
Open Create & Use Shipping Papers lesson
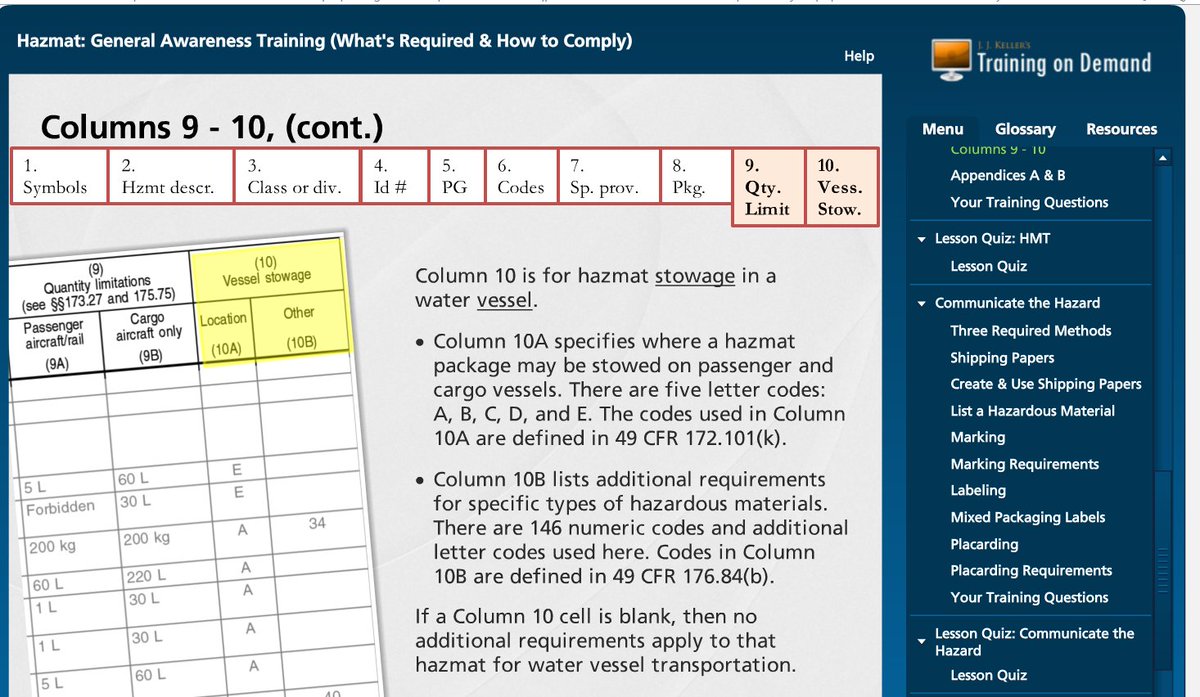click(x=1045, y=384)
